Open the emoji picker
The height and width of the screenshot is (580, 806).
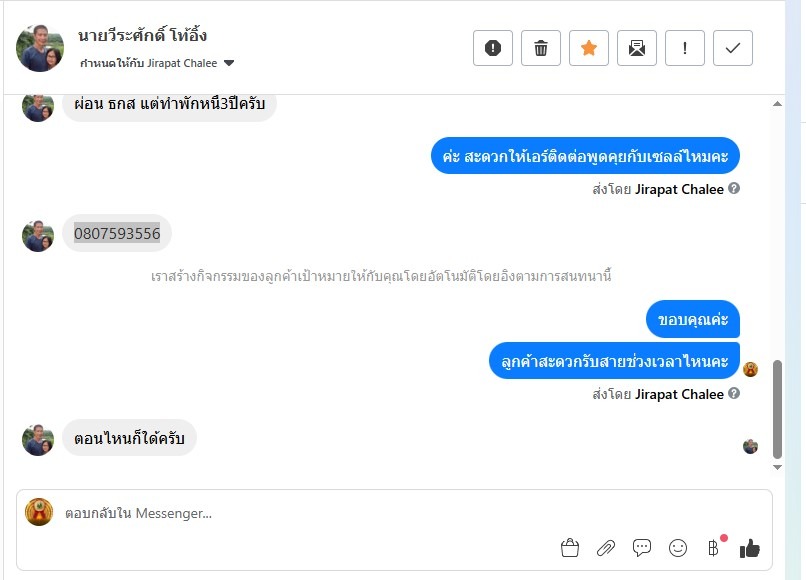tap(678, 547)
